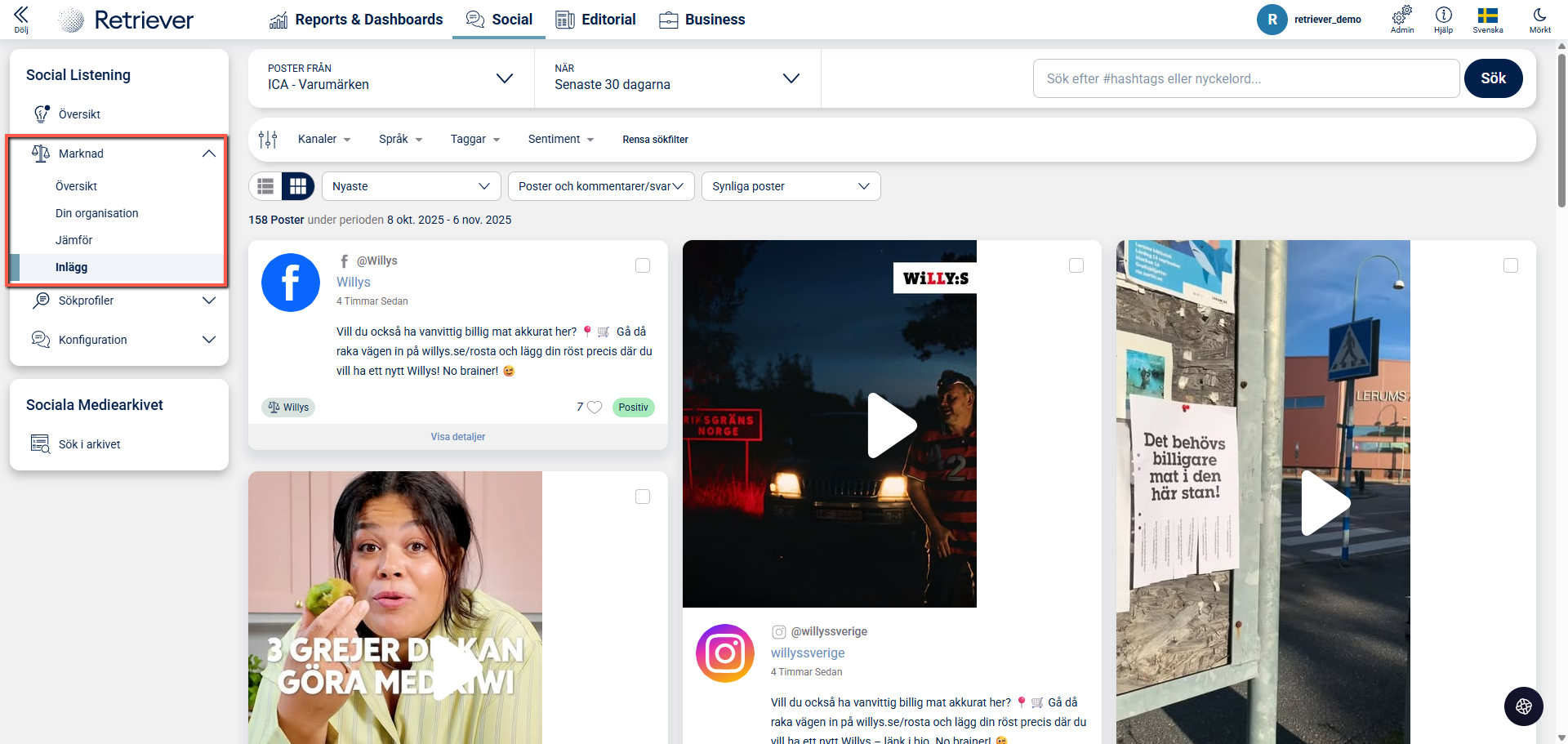Open the Poster och kommentarer/svar dropdown
This screenshot has height=744, width=1568.
[x=601, y=186]
